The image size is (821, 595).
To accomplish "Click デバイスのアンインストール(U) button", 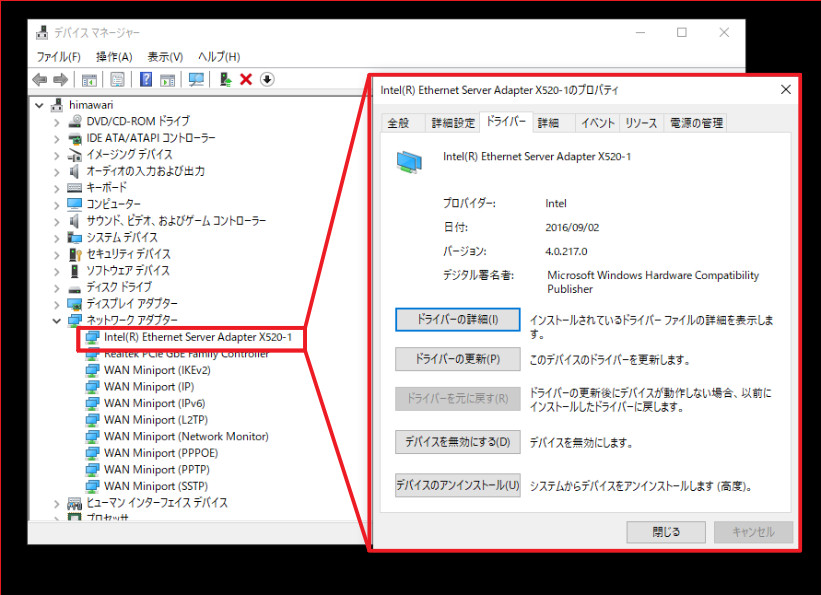I will tap(458, 486).
